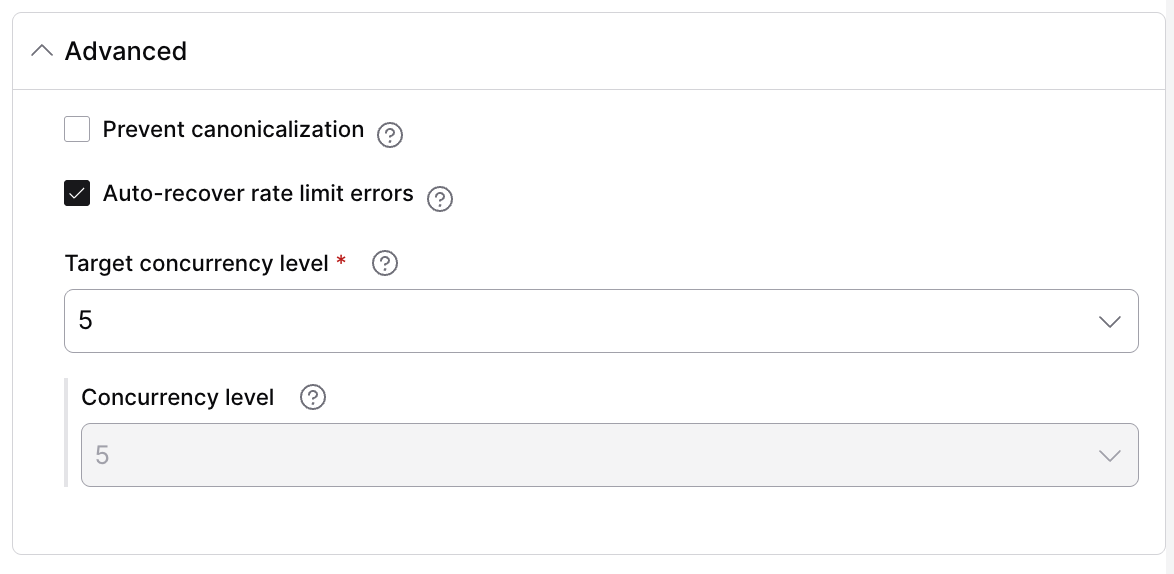Screen dimensions: 1174x574
Task: Click the vertical scrollbar on the right edge
Action: point(1170,287)
